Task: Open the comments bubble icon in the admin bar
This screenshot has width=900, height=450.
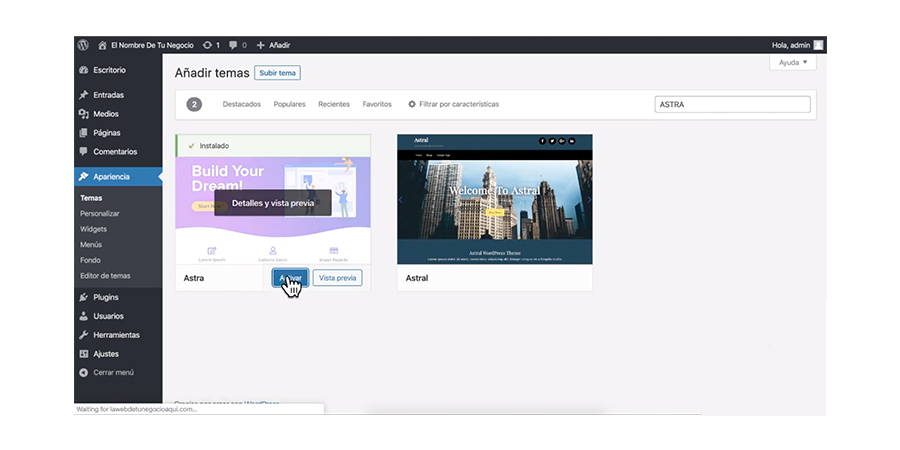Action: click(x=233, y=45)
